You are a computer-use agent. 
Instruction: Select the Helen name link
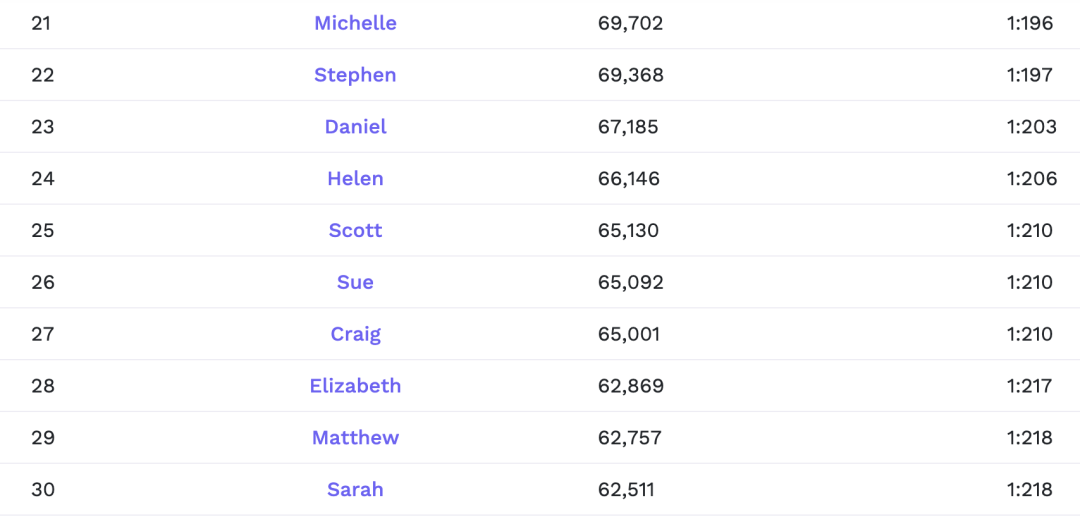click(355, 179)
